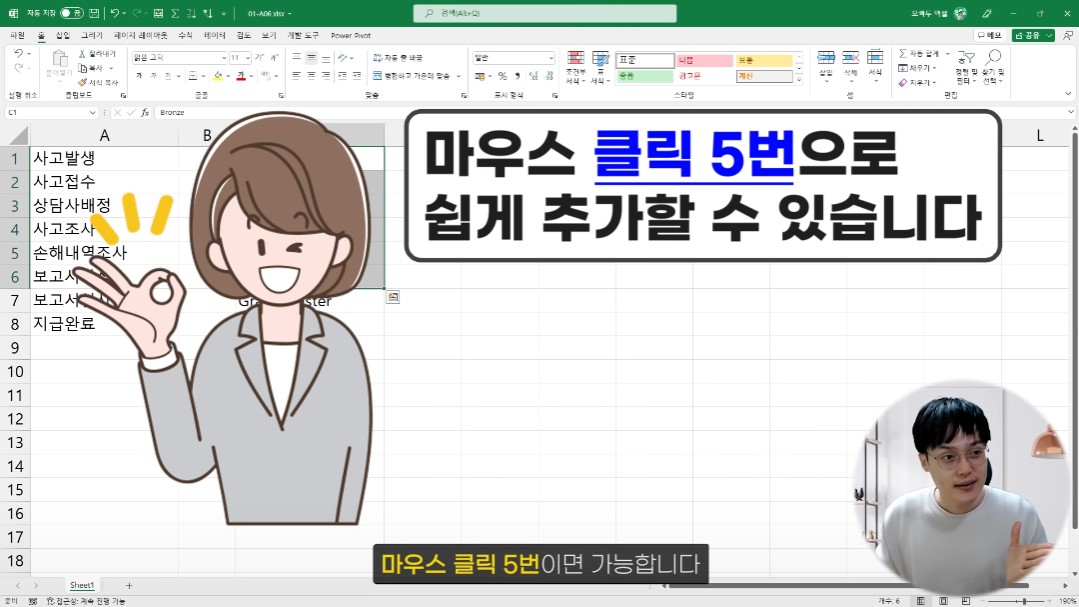1079x607 pixels.
Task: Click the Insert Cells icon
Action: point(825,58)
